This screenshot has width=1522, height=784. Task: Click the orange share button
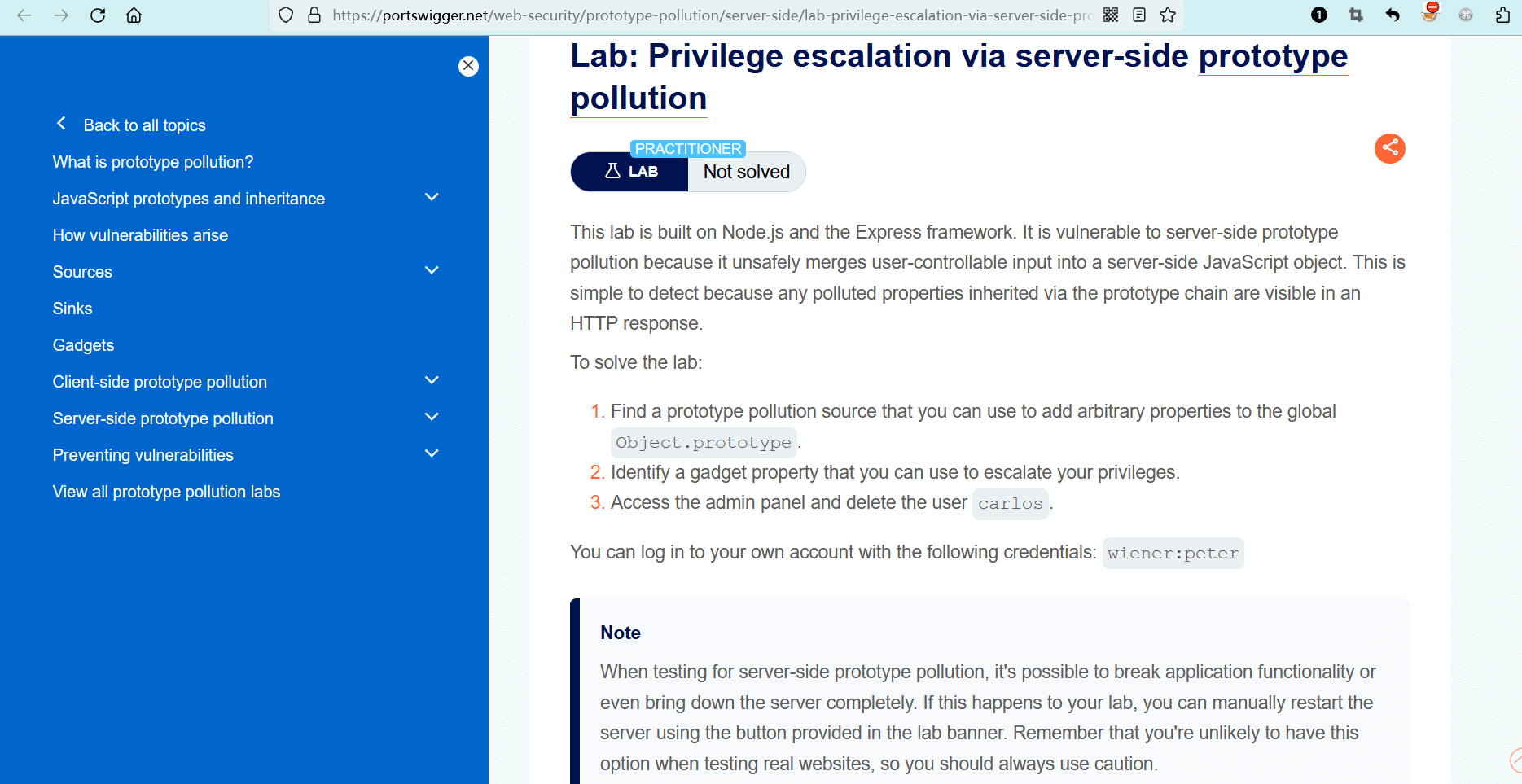(x=1389, y=148)
